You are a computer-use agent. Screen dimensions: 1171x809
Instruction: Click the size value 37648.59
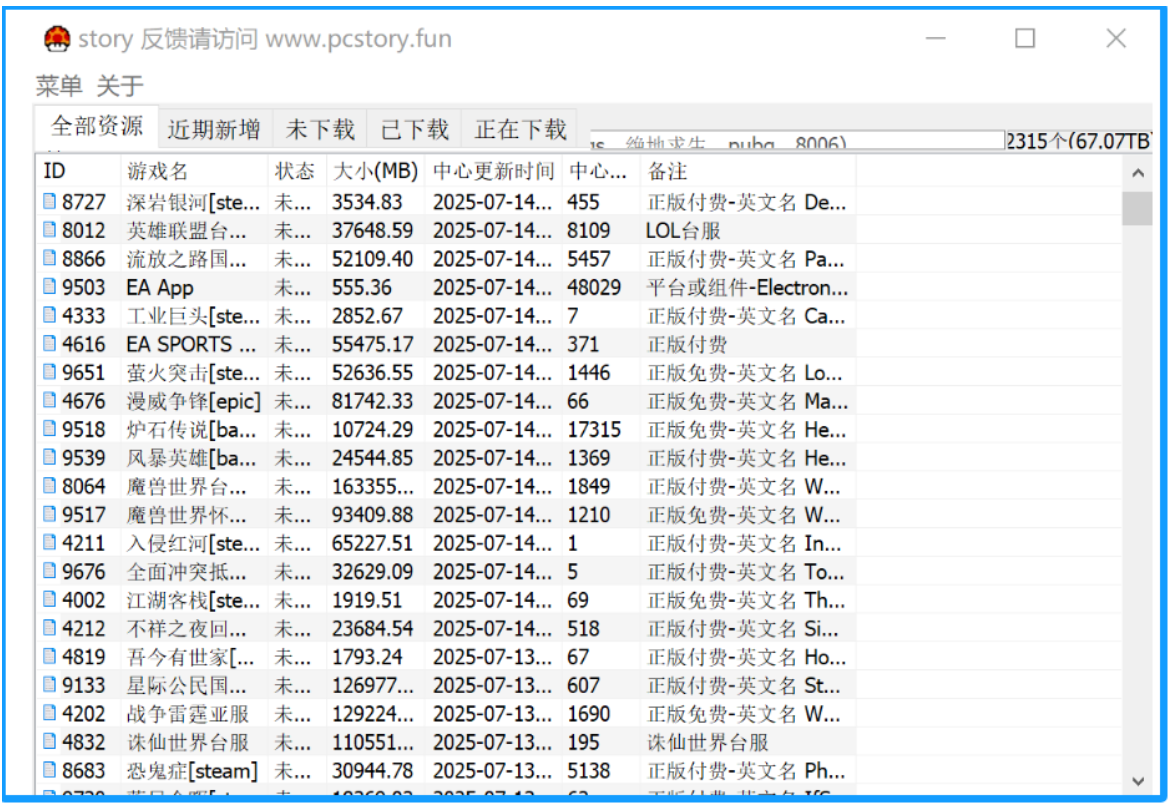click(x=373, y=230)
